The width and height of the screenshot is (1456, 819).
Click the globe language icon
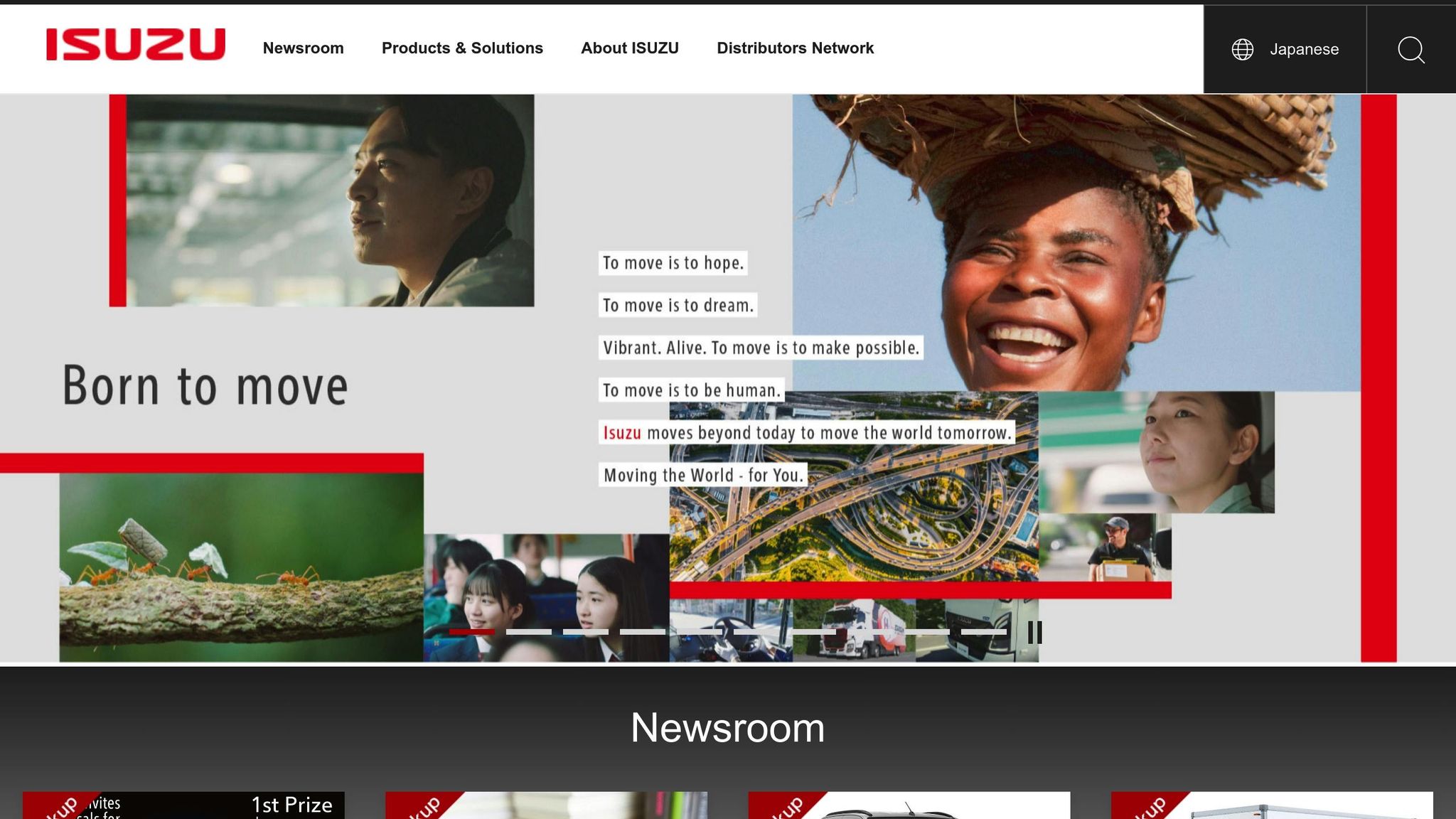(1242, 49)
